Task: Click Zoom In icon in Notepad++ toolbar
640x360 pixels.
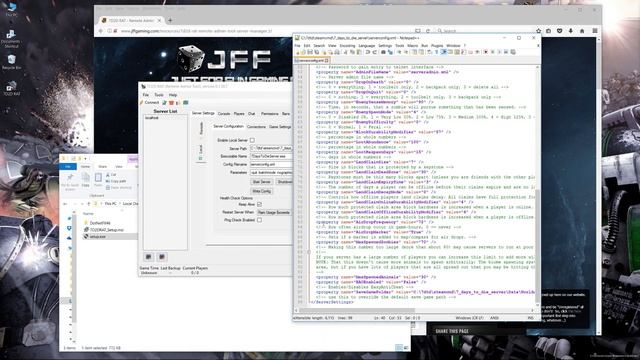Action: tap(399, 52)
